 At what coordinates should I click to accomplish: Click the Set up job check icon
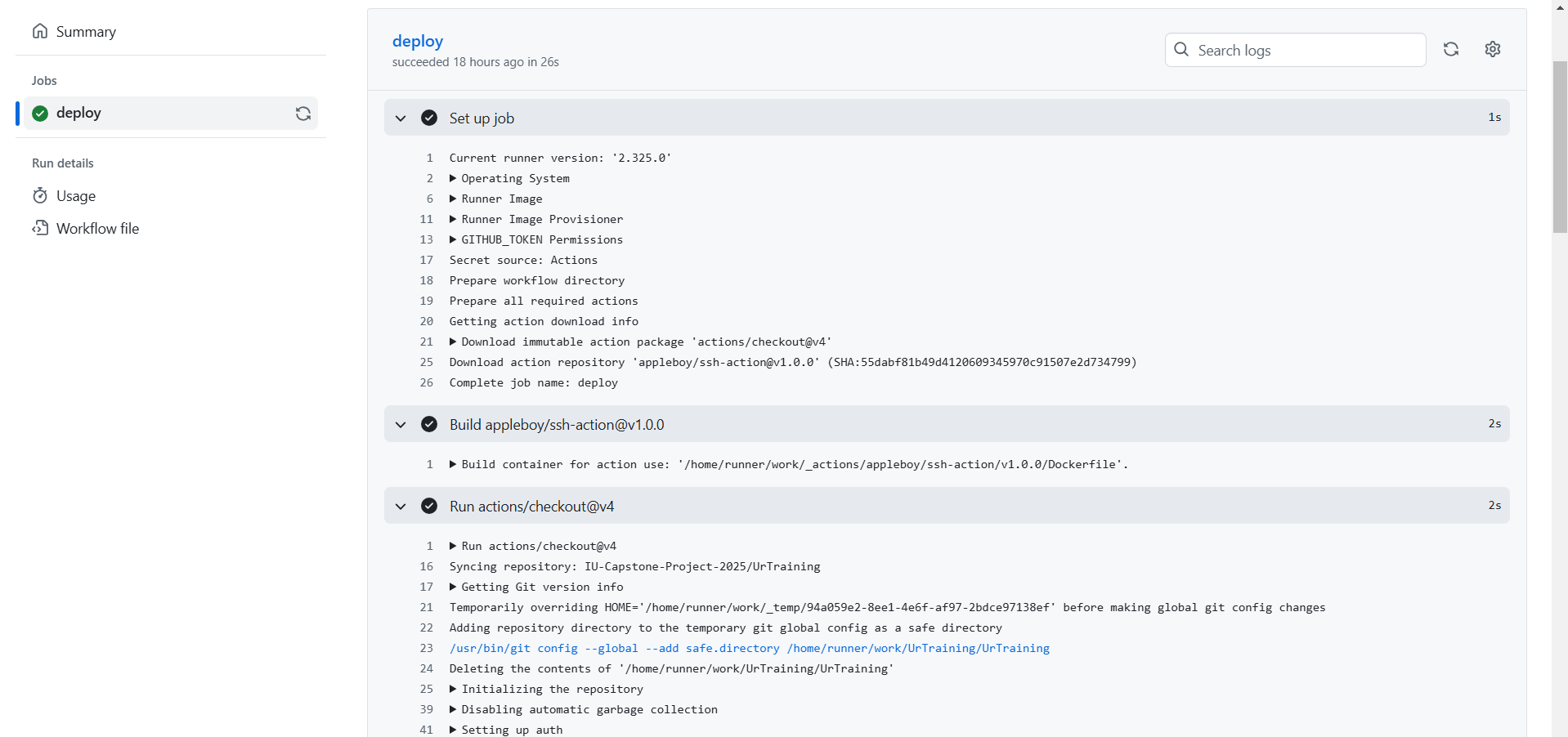click(429, 118)
